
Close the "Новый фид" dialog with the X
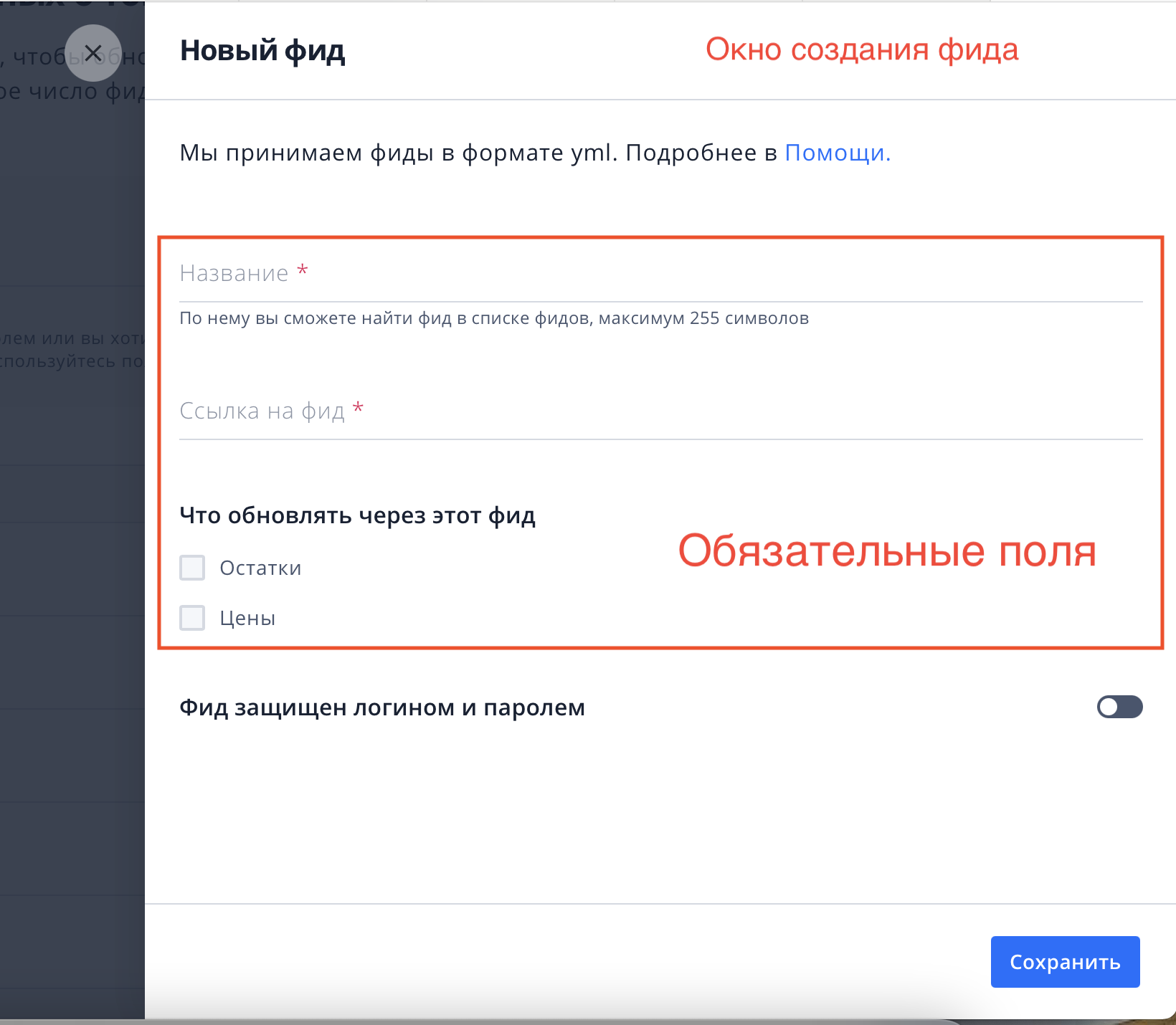(x=93, y=52)
